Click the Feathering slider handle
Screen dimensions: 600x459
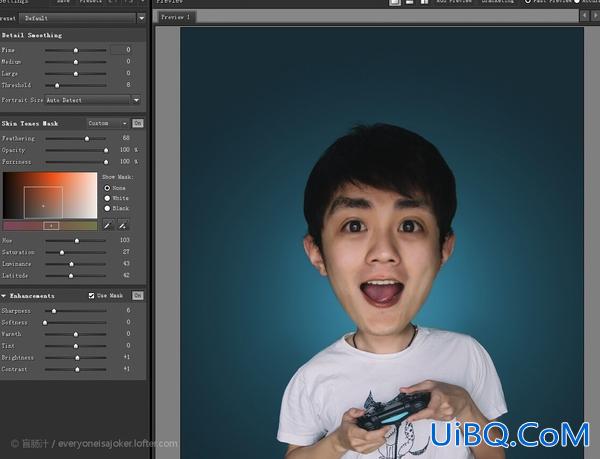pos(87,139)
